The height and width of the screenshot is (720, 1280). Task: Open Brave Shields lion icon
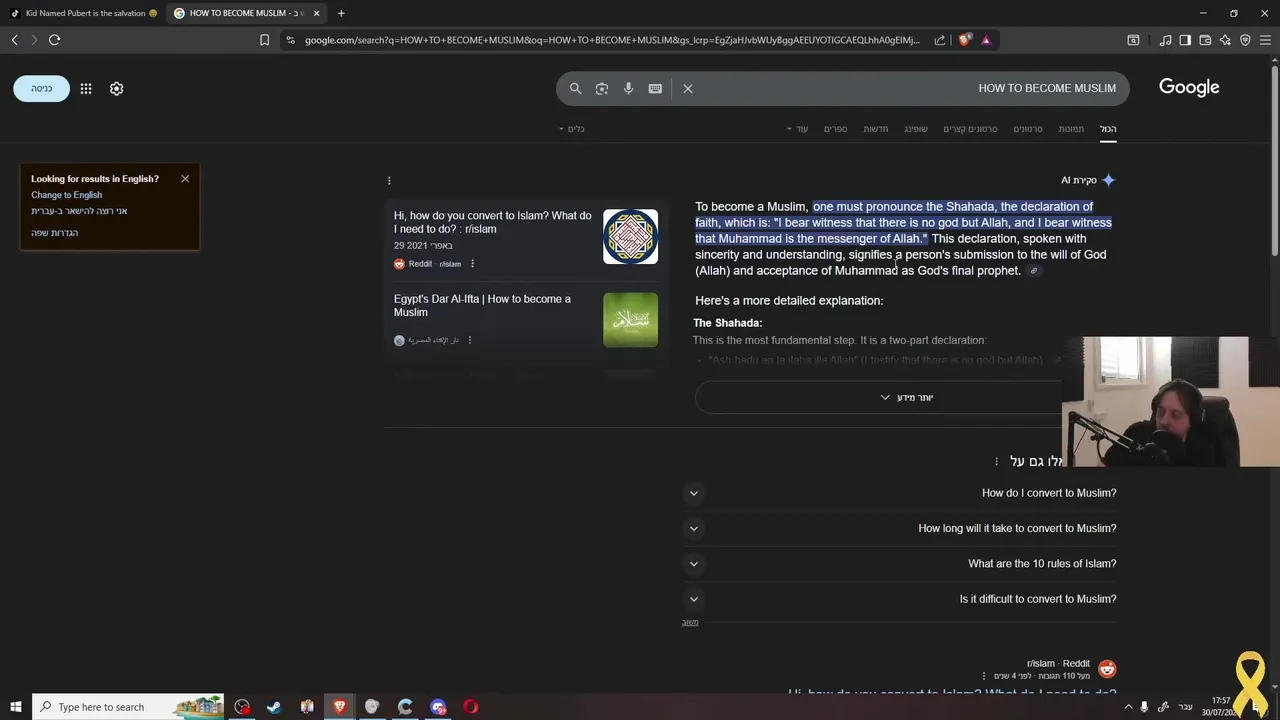click(x=964, y=40)
